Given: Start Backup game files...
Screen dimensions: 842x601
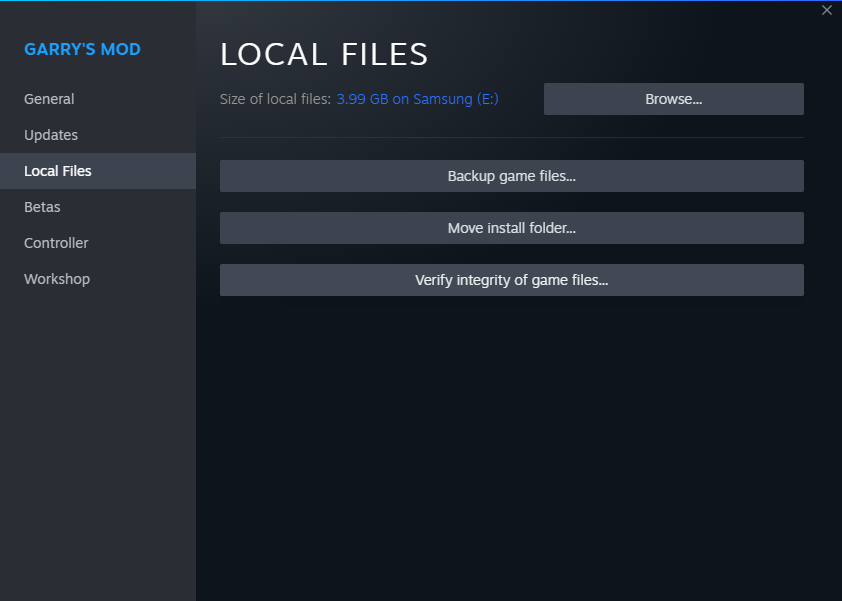Looking at the screenshot, I should click(x=511, y=176).
